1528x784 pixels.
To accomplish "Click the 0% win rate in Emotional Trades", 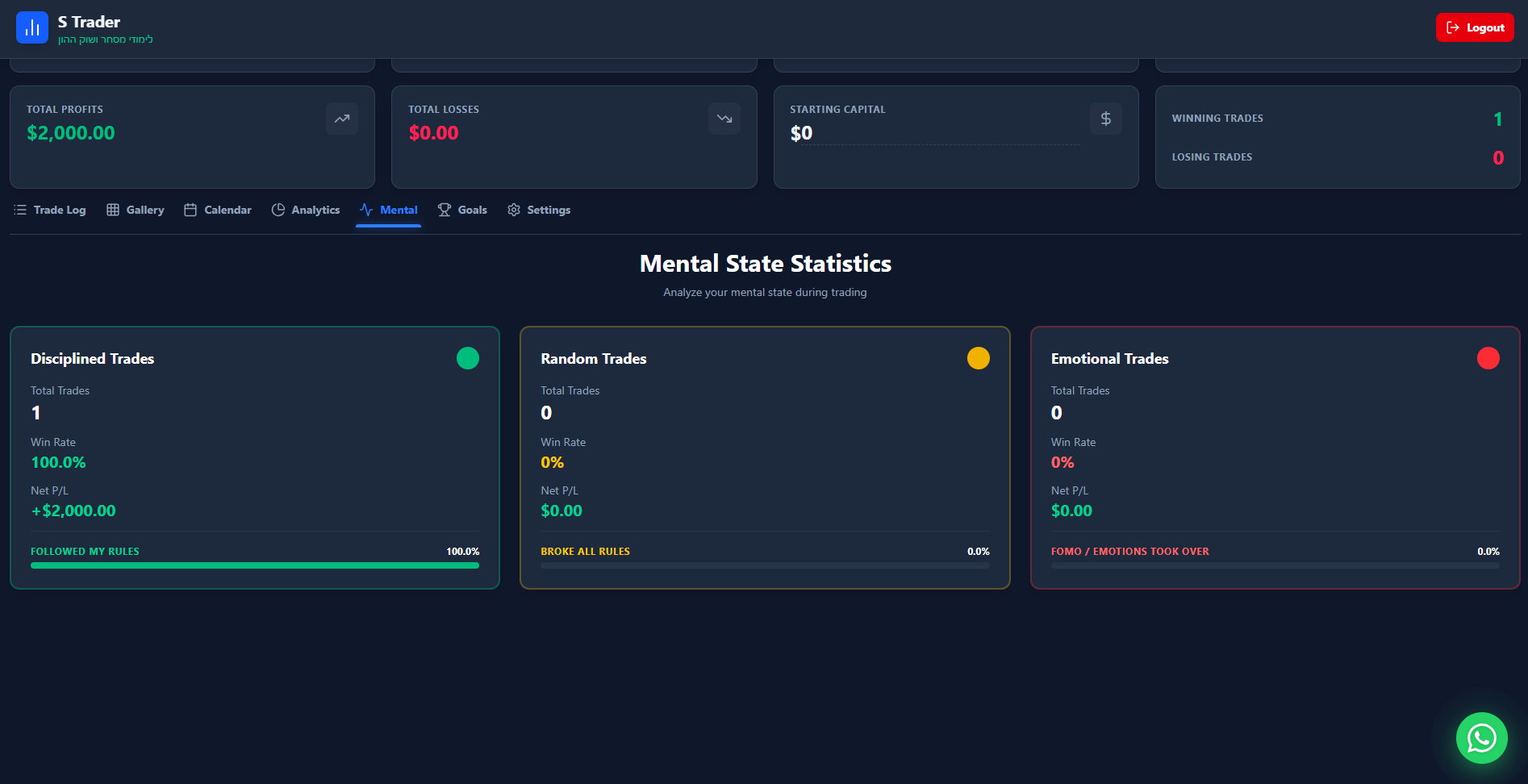I will click(x=1063, y=462).
